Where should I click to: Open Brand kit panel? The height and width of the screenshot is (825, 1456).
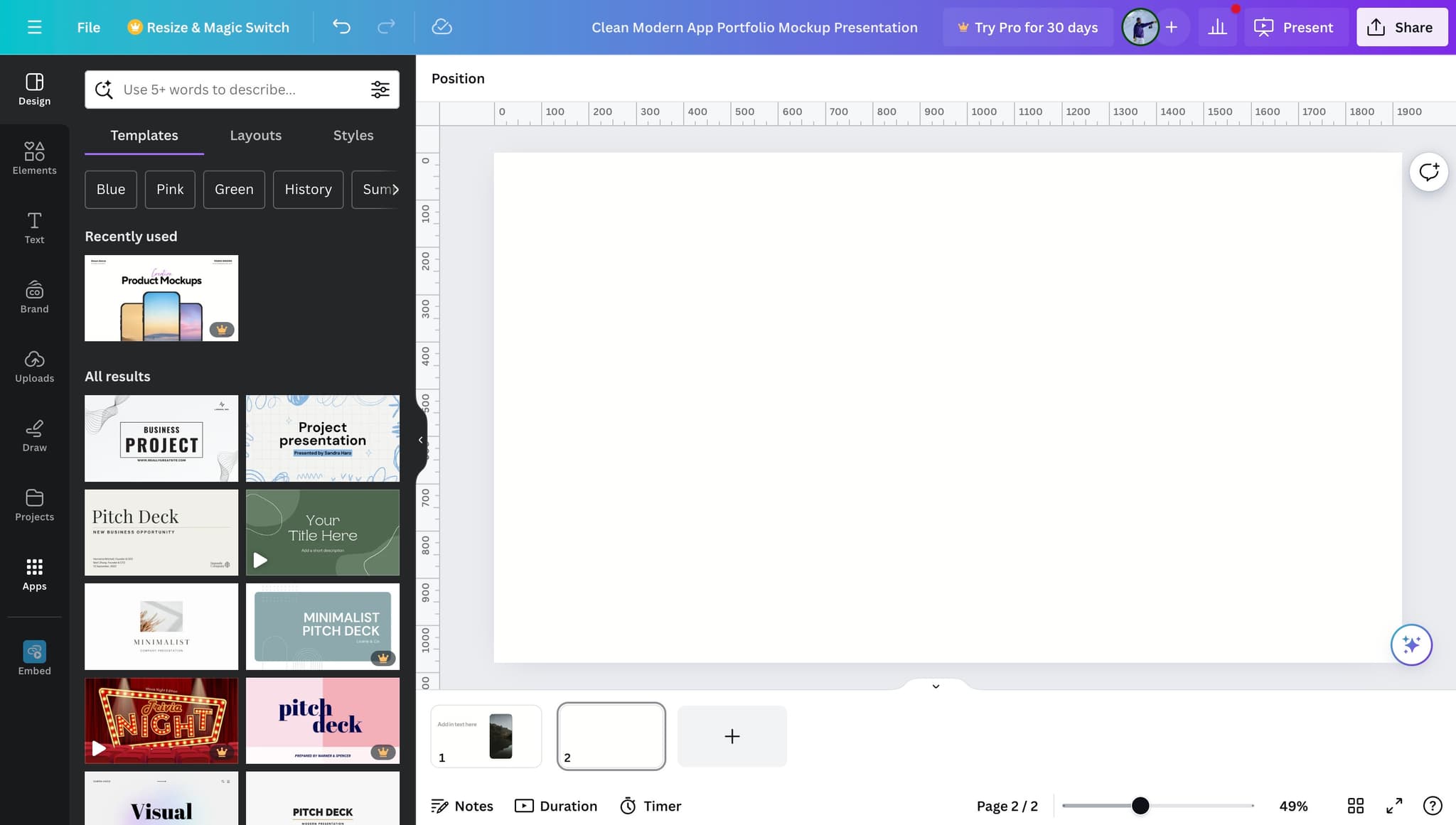click(34, 296)
